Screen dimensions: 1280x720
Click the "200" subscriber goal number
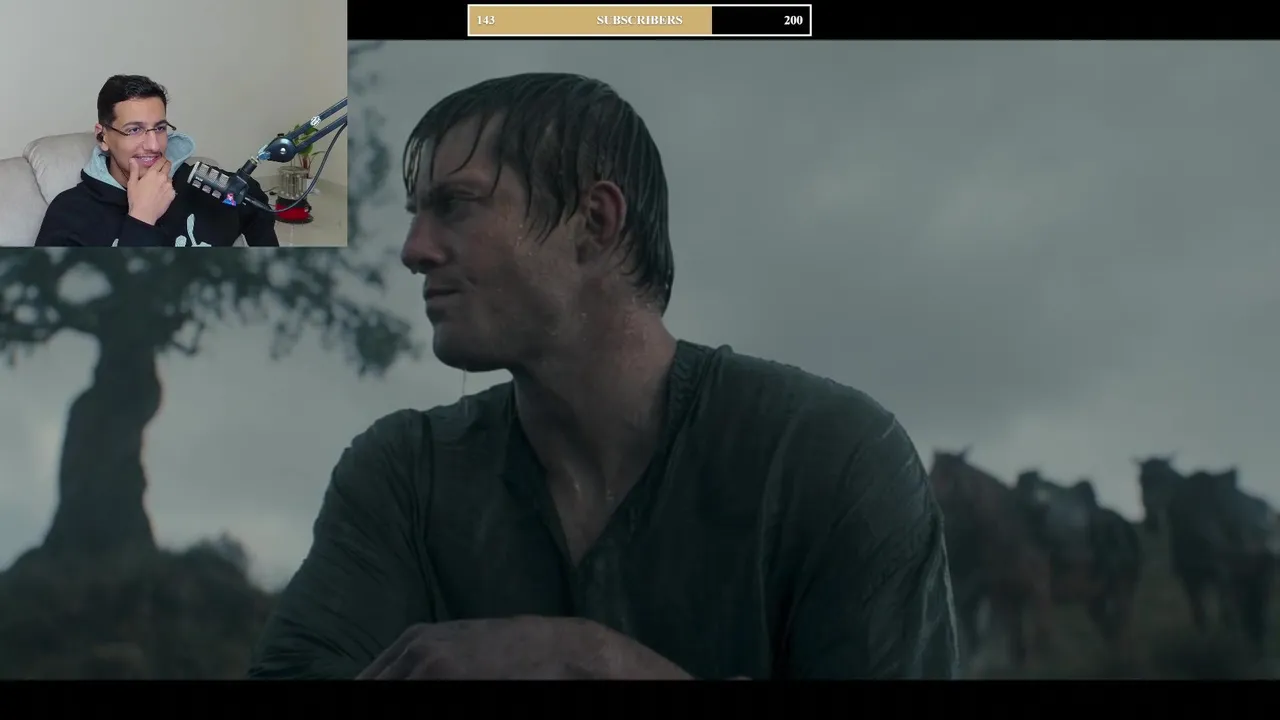(793, 20)
